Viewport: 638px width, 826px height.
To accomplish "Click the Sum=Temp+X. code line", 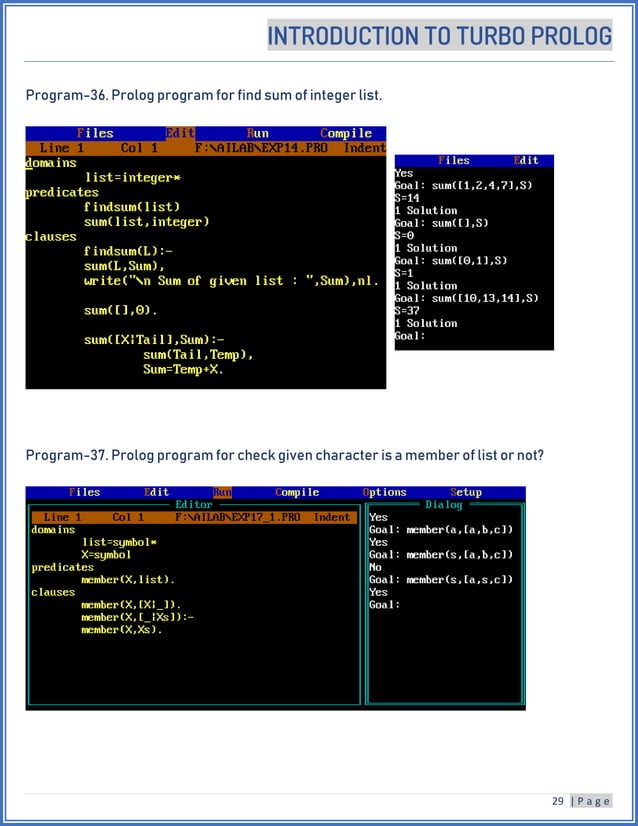I will tap(183, 369).
